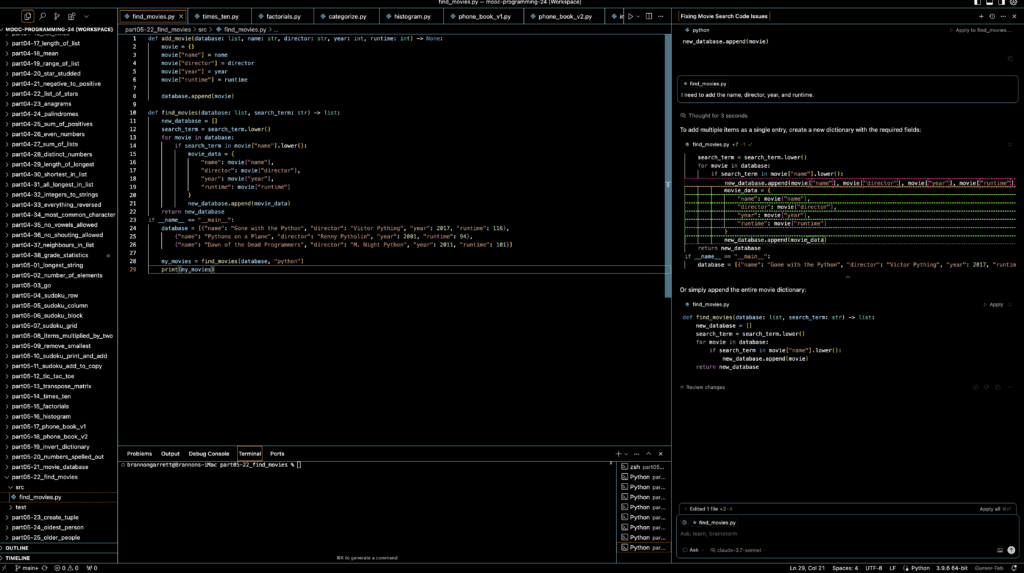Image resolution: width=1024 pixels, height=573 pixels.
Task: Open the Search view icon
Action: point(42,16)
